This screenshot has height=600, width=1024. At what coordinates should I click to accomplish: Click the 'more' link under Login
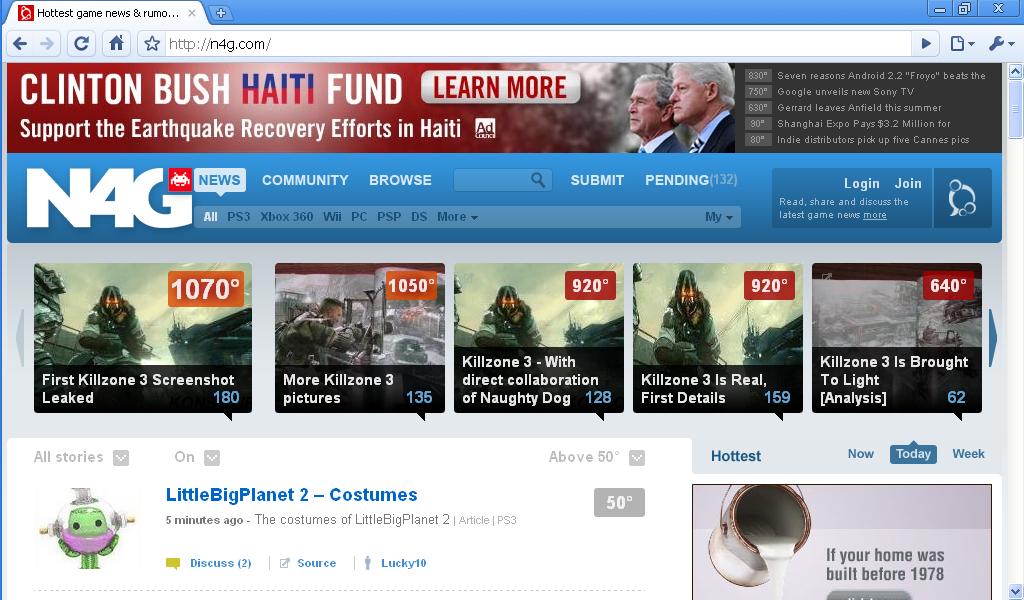point(874,215)
